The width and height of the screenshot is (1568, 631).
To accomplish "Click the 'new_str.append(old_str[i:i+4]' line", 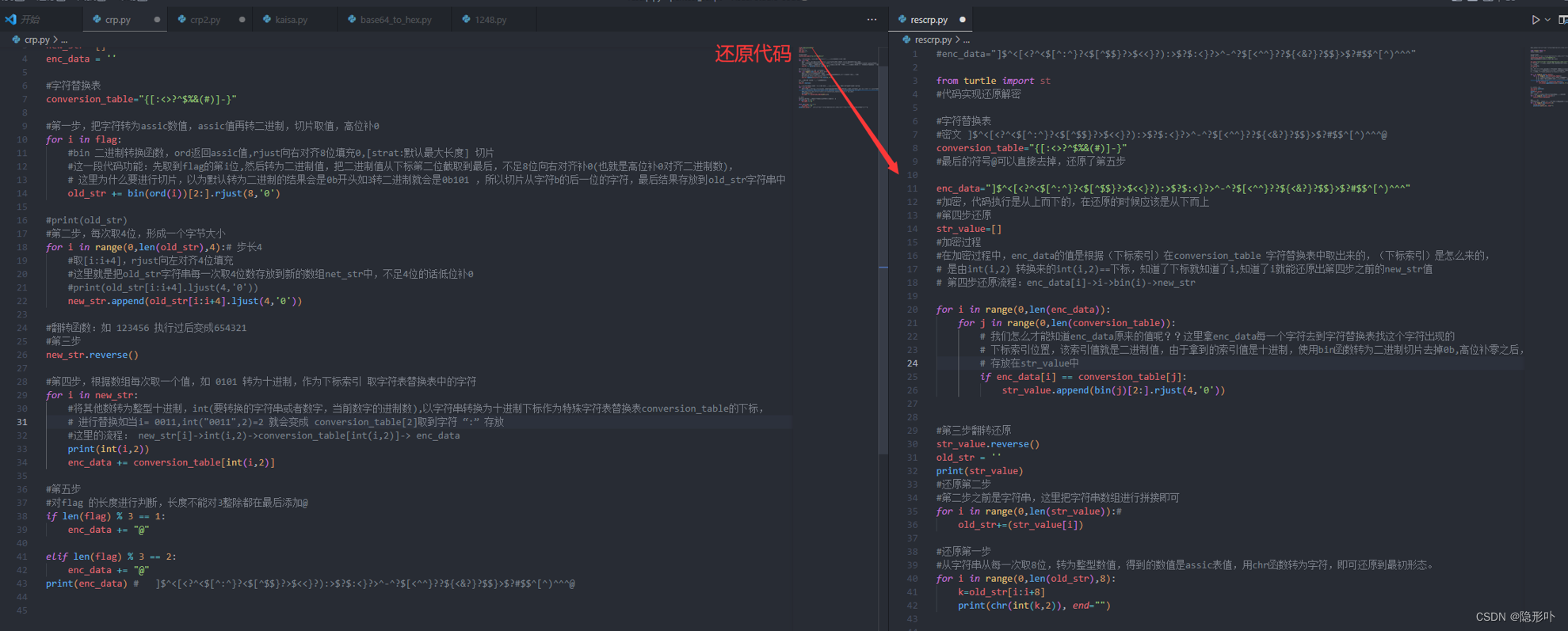I will [x=185, y=301].
